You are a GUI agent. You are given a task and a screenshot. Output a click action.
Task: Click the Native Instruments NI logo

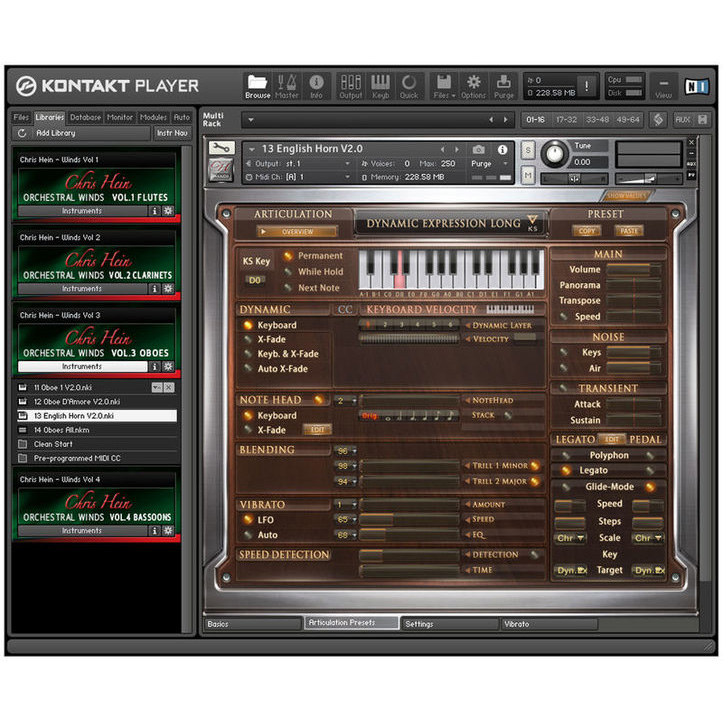pyautogui.click(x=696, y=86)
